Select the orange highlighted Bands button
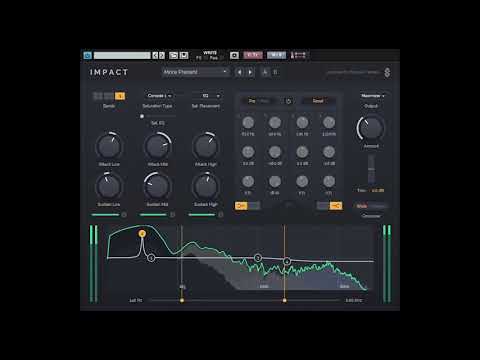The width and height of the screenshot is (480, 360). [x=120, y=96]
